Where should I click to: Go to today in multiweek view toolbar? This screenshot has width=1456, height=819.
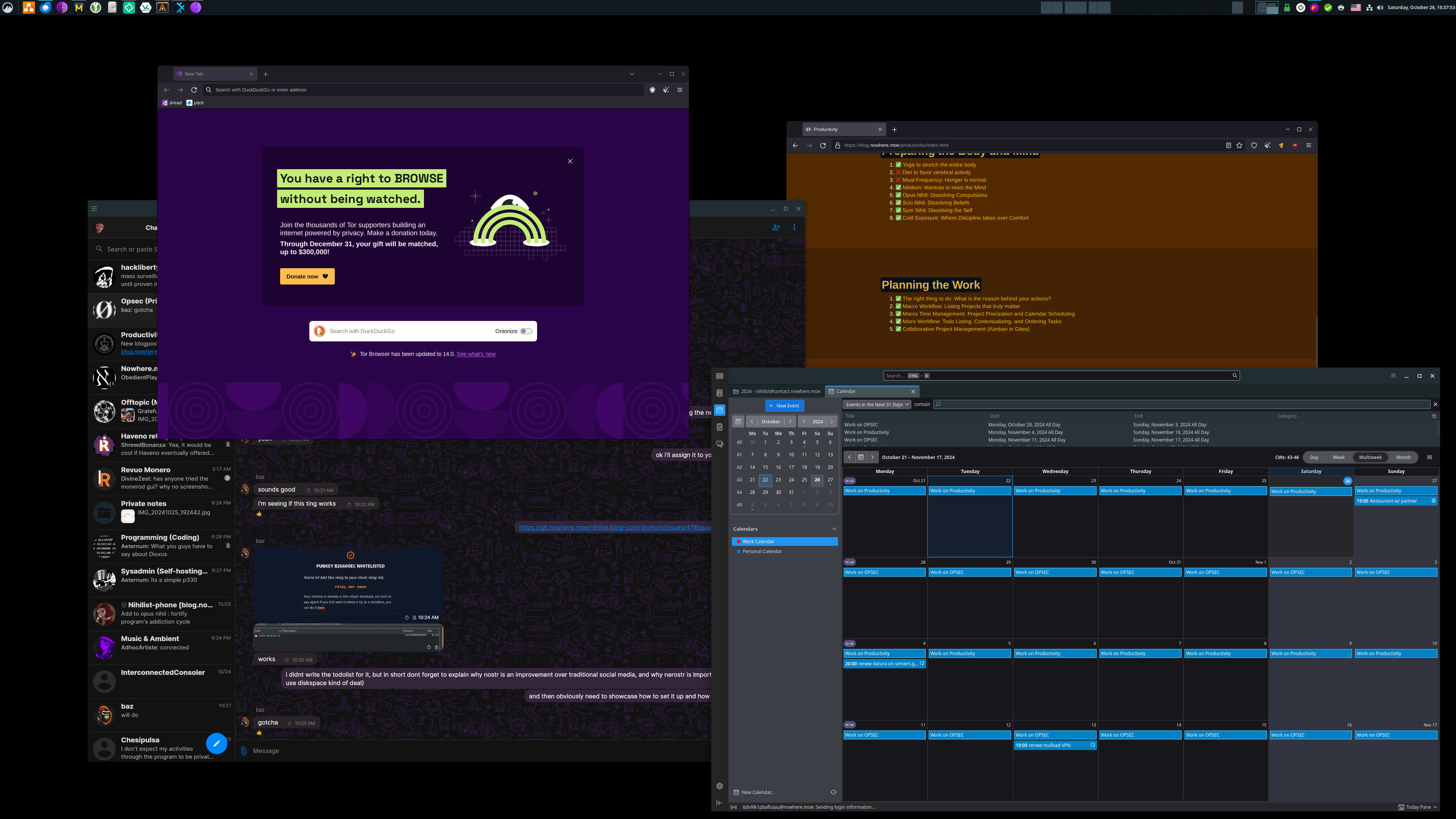click(861, 457)
